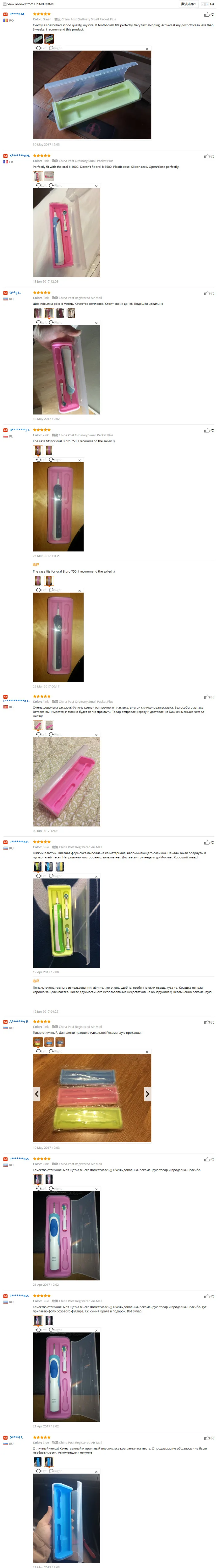This screenshot has width=220, height=1568.
Task: Show previous photo in three-cases image carousel
Action: [36, 1094]
